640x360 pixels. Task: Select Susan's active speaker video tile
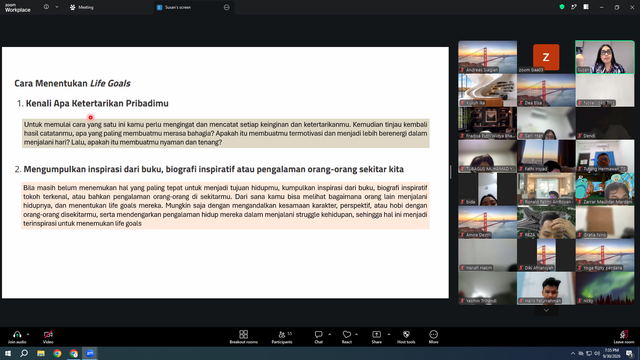tap(605, 57)
